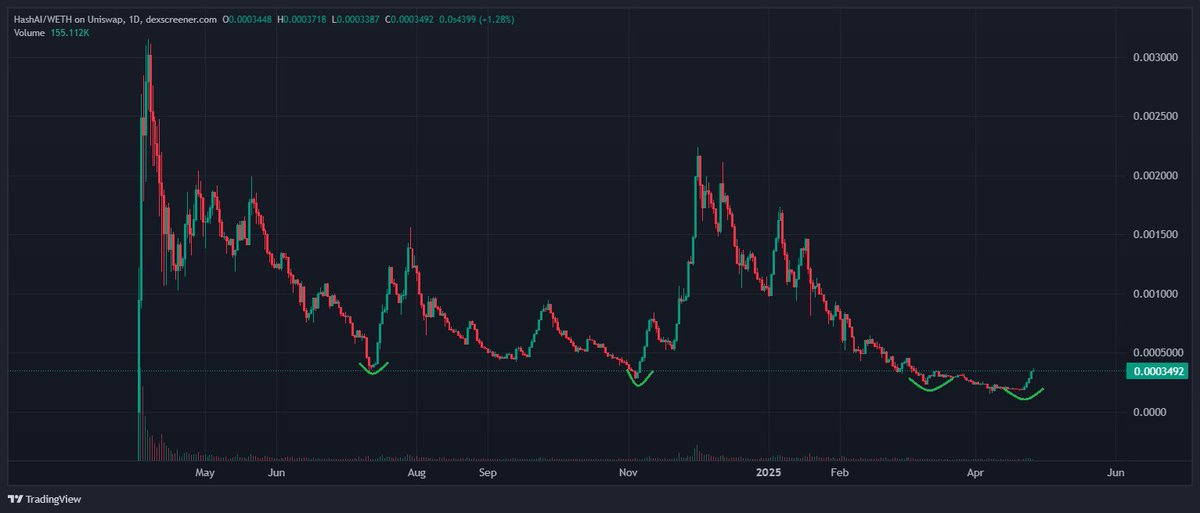Click the 0.003000 price axis label
Viewport: 1200px width, 513px height.
pos(1154,58)
